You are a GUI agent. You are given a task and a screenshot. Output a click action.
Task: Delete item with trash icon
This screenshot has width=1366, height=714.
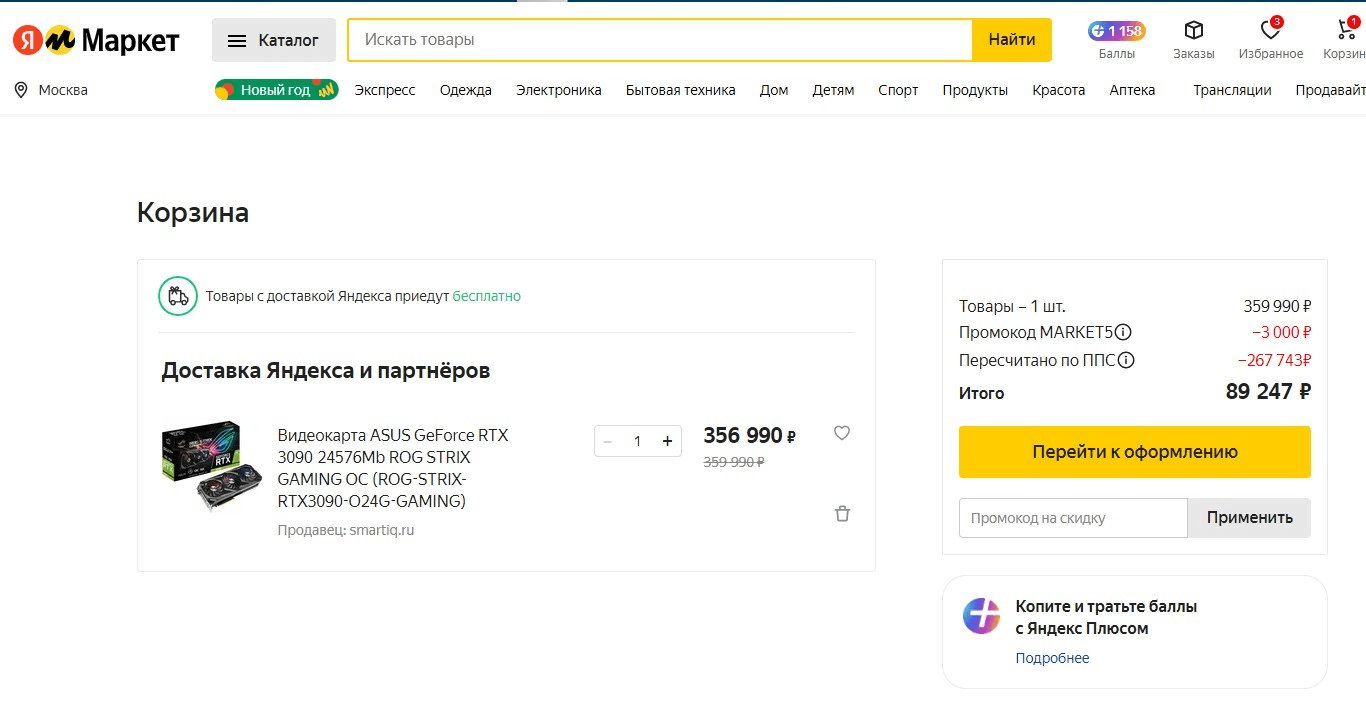pos(842,514)
